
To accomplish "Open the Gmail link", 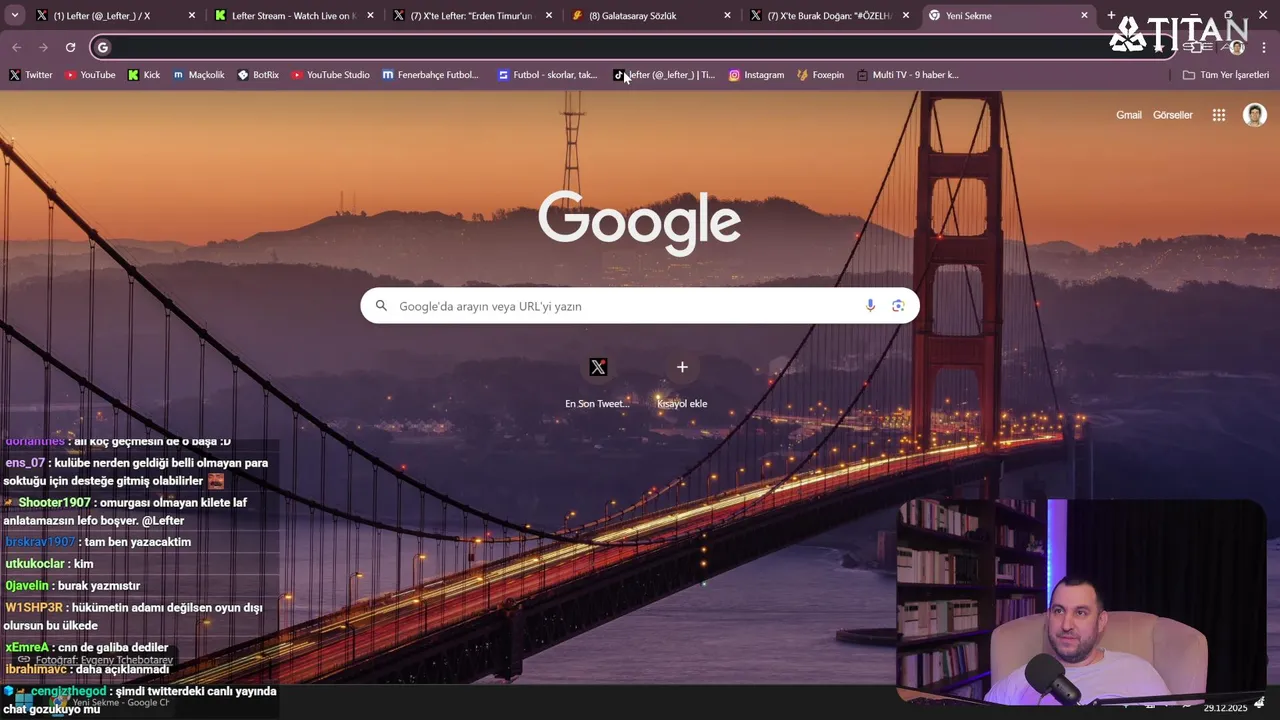I will [x=1128, y=115].
